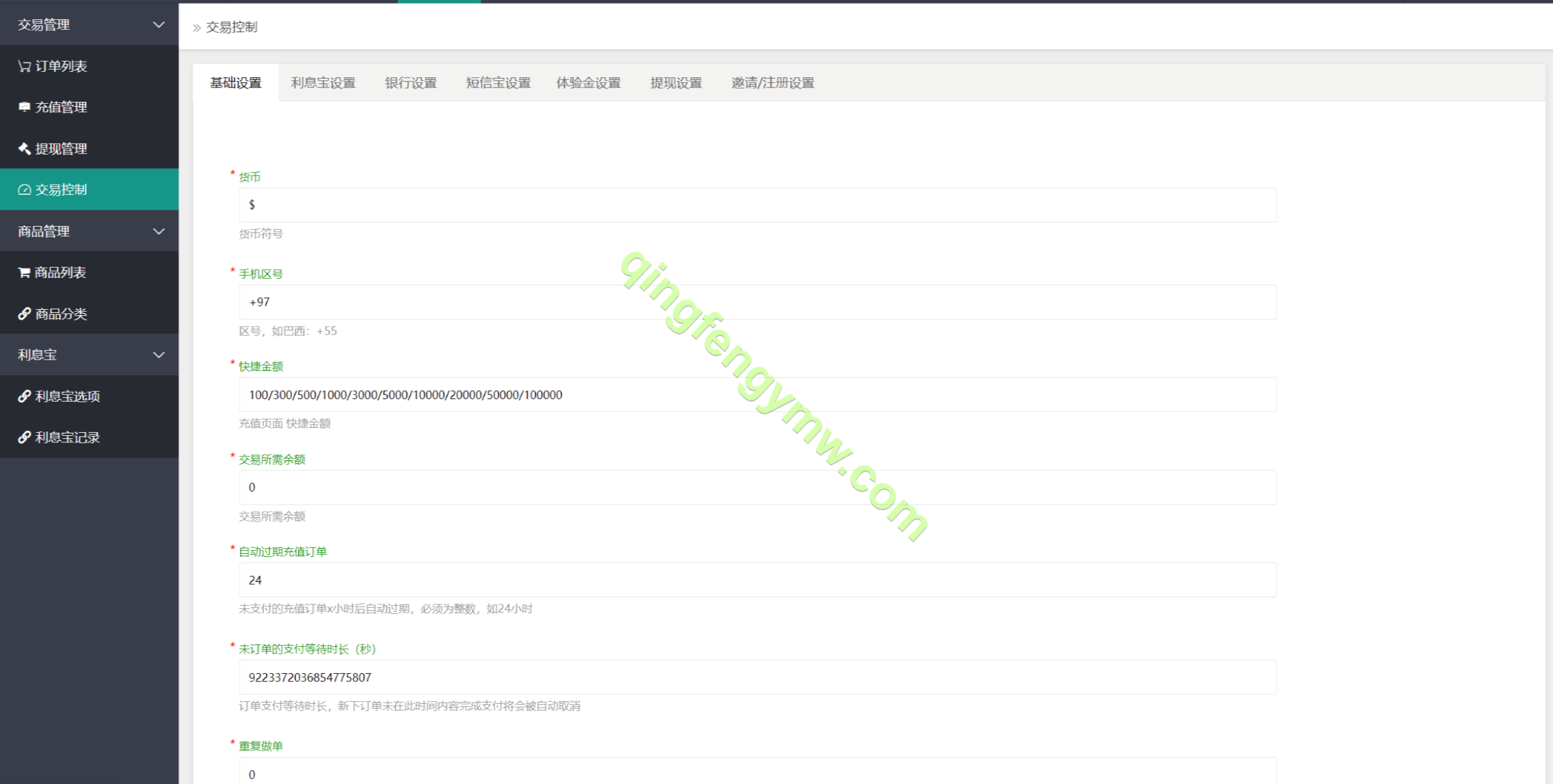Go to 提现管理 sidebar entry
Image resolution: width=1553 pixels, height=784 pixels.
pyautogui.click(x=89, y=148)
